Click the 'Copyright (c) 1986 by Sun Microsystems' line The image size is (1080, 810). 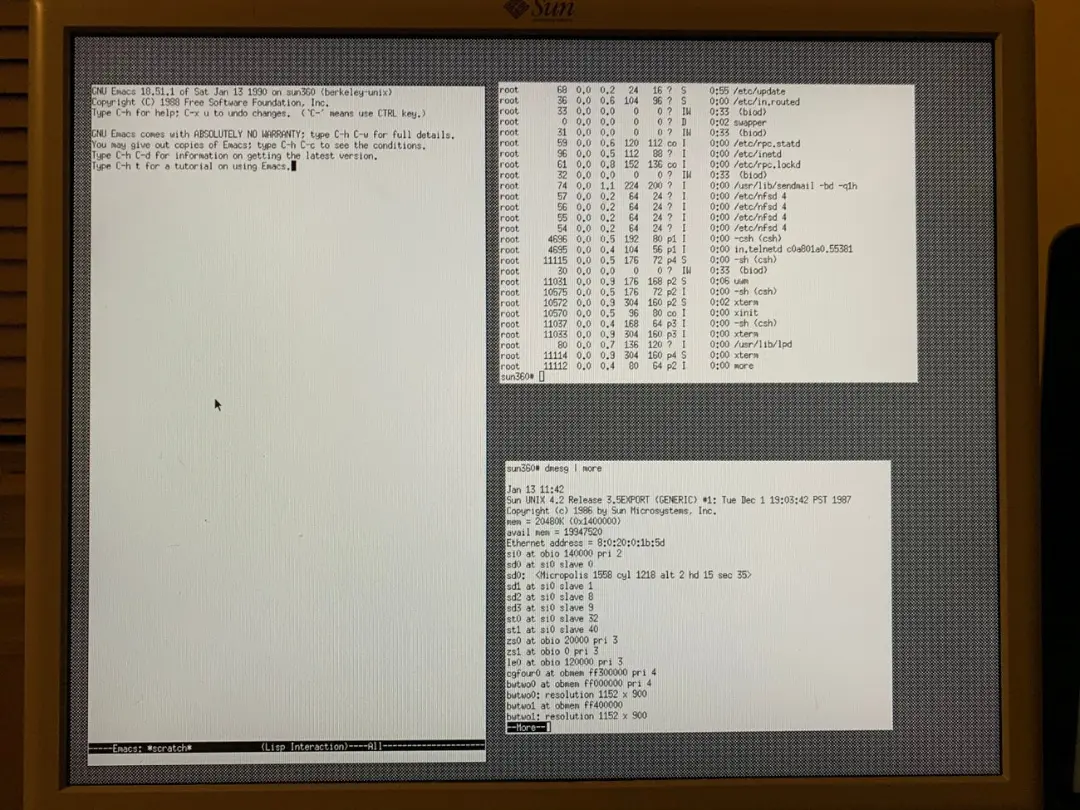(x=612, y=511)
